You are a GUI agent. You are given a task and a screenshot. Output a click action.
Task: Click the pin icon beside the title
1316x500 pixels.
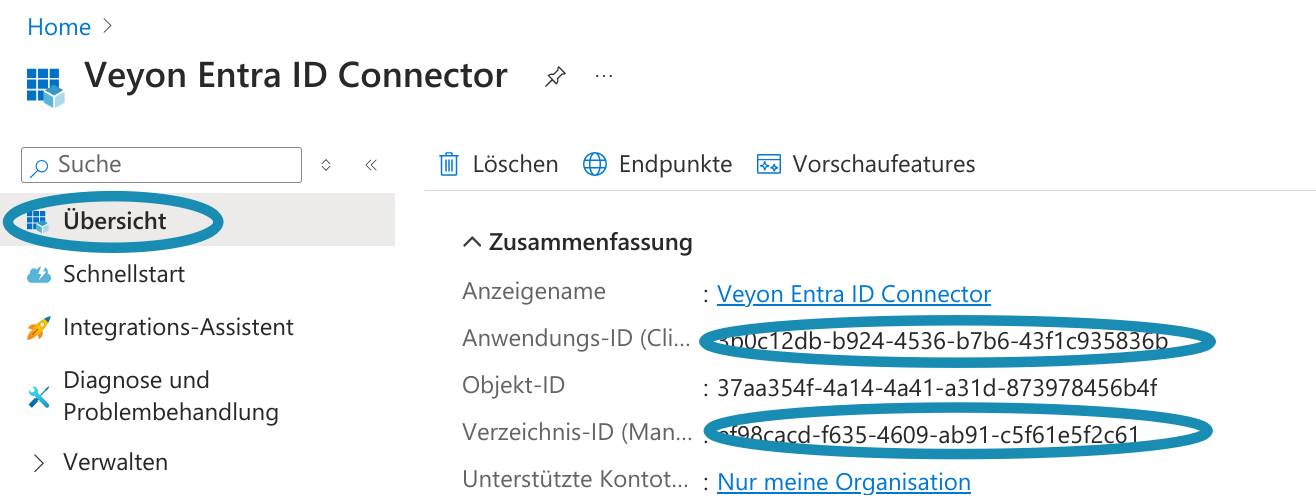point(555,77)
